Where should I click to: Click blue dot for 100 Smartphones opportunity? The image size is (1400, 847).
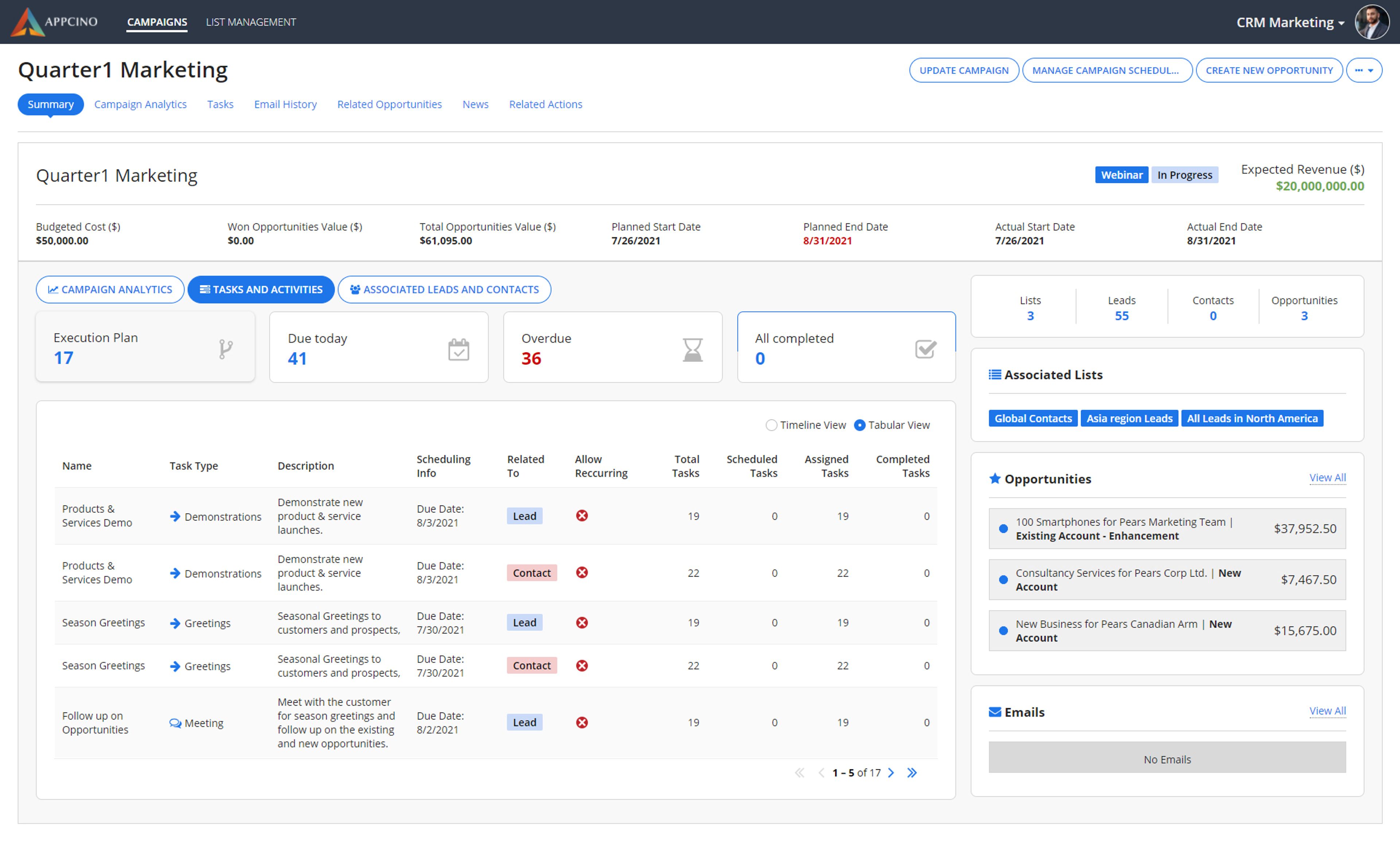(1003, 529)
